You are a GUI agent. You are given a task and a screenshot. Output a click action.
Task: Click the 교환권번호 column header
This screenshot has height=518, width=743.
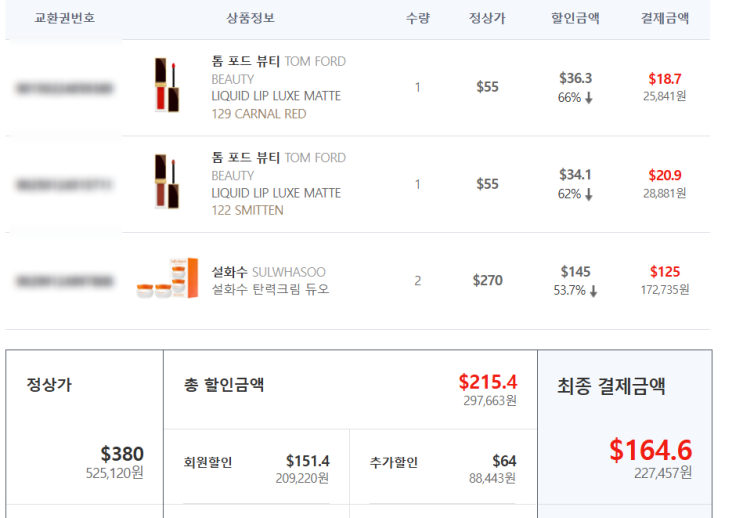pos(65,18)
